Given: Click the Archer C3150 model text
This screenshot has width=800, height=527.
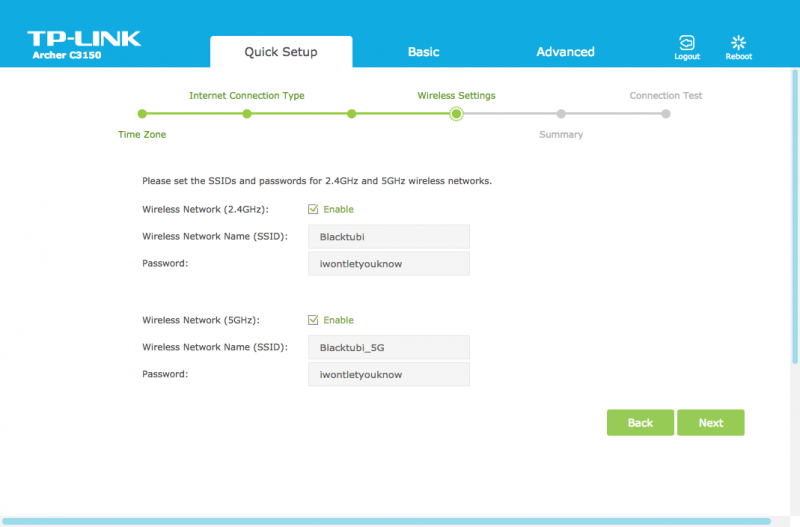Looking at the screenshot, I should tap(67, 55).
